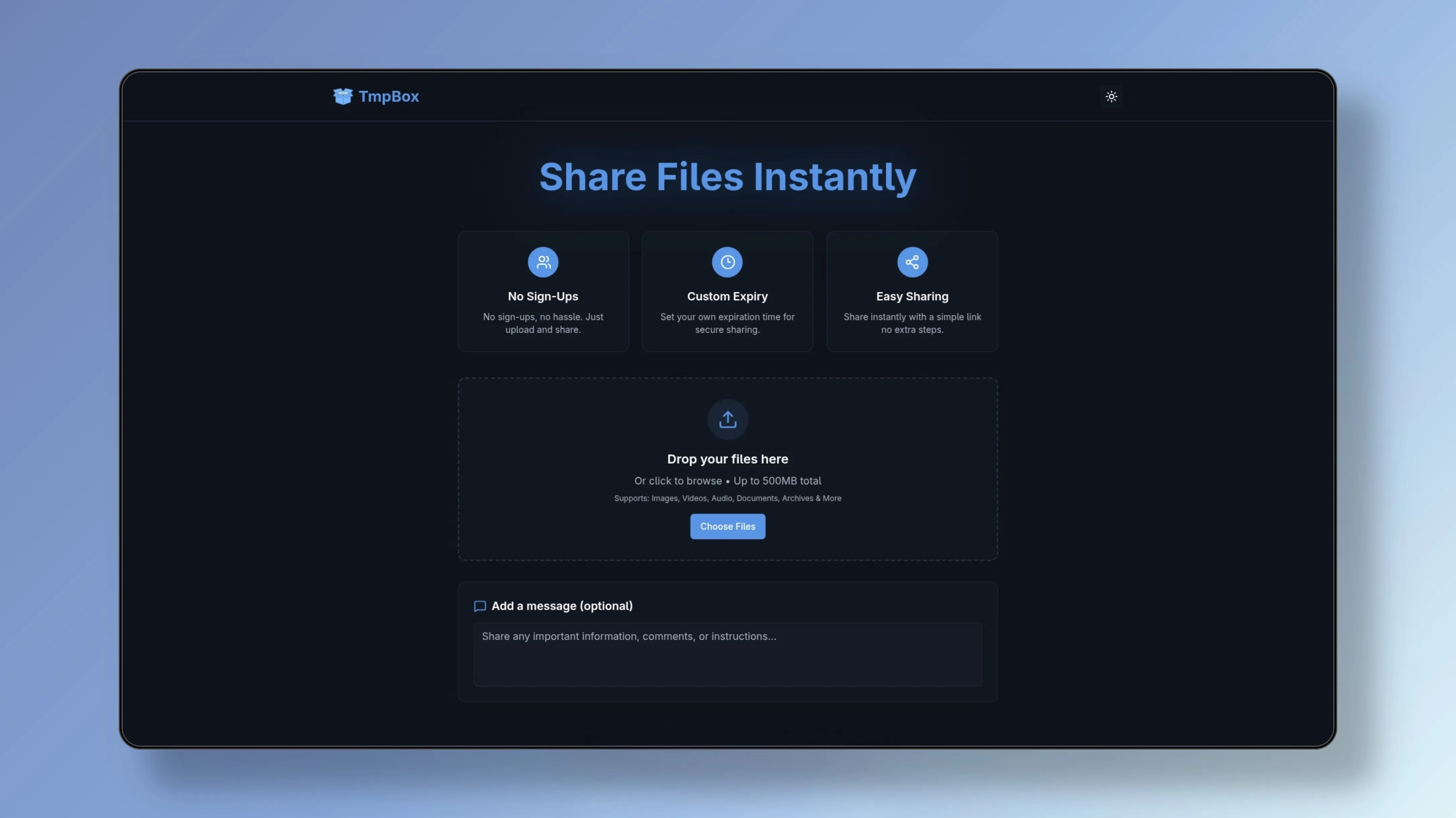Viewport: 1456px width, 818px height.
Task: Click the No Sign-Ups people icon
Action: (x=543, y=262)
